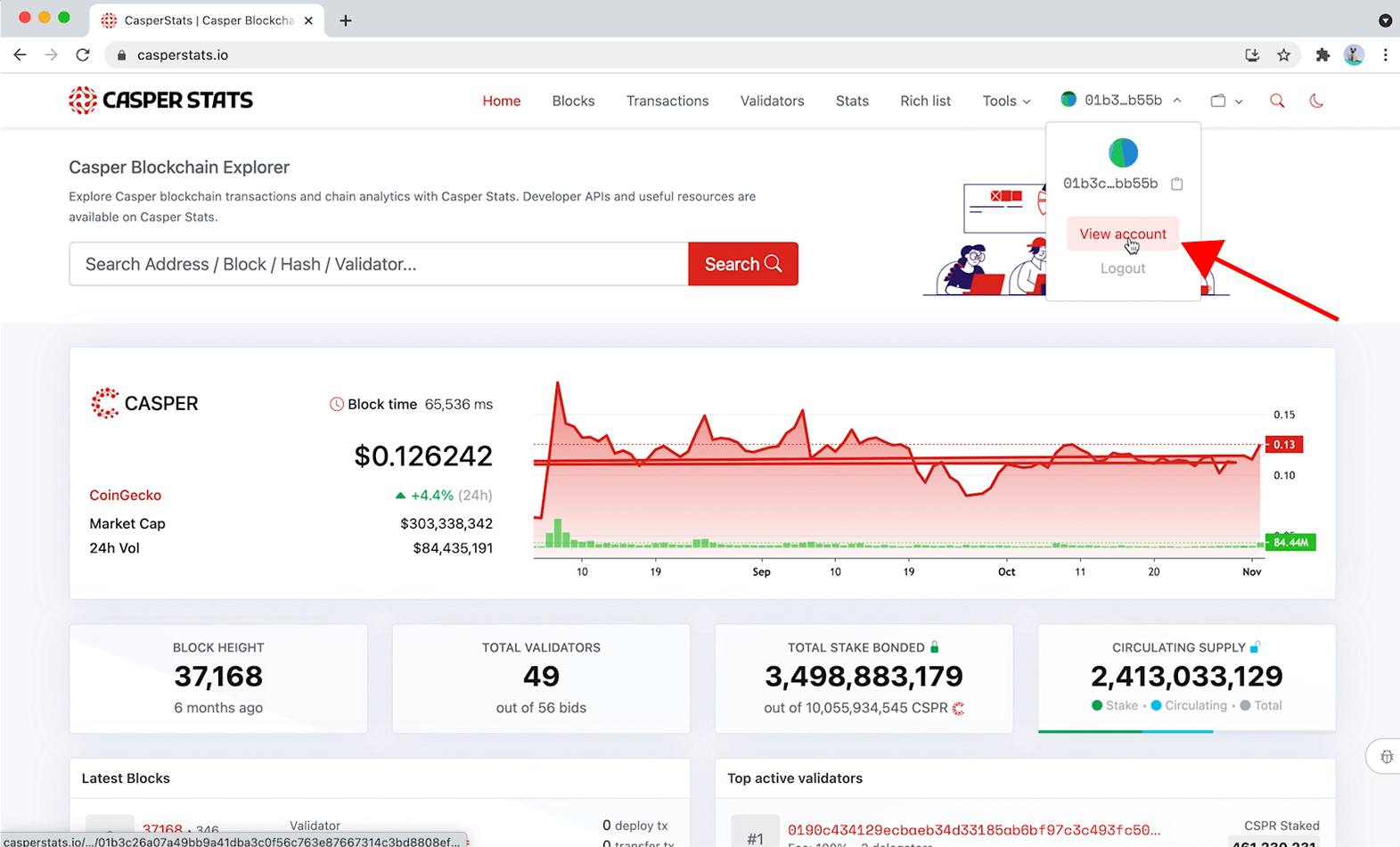Focus the Search Address / Block / Hash field

pos(379,264)
